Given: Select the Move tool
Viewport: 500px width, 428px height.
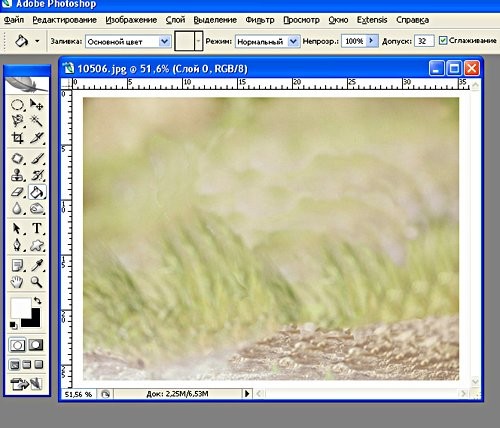Looking at the screenshot, I should 36,105.
